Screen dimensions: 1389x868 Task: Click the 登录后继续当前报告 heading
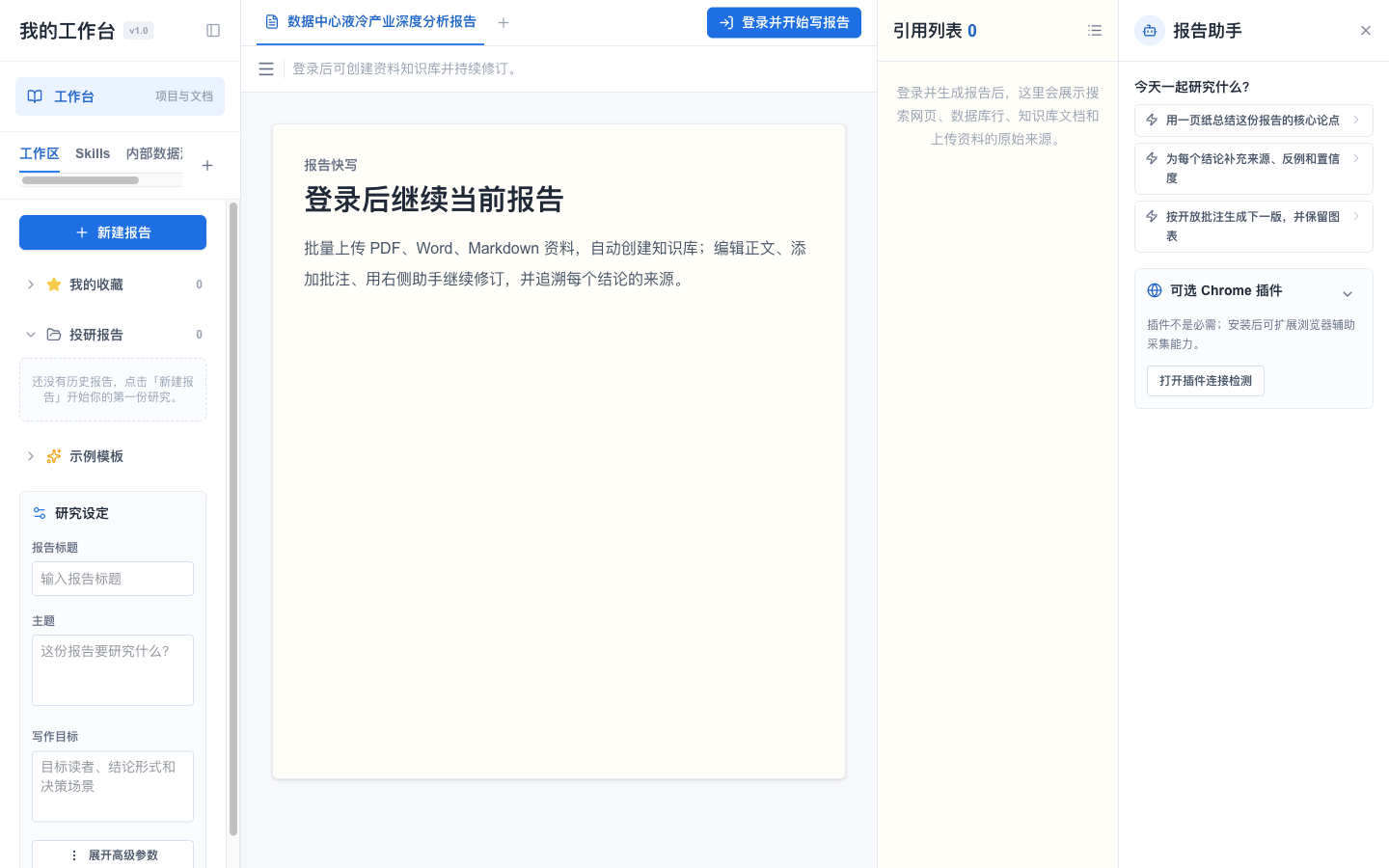[434, 200]
